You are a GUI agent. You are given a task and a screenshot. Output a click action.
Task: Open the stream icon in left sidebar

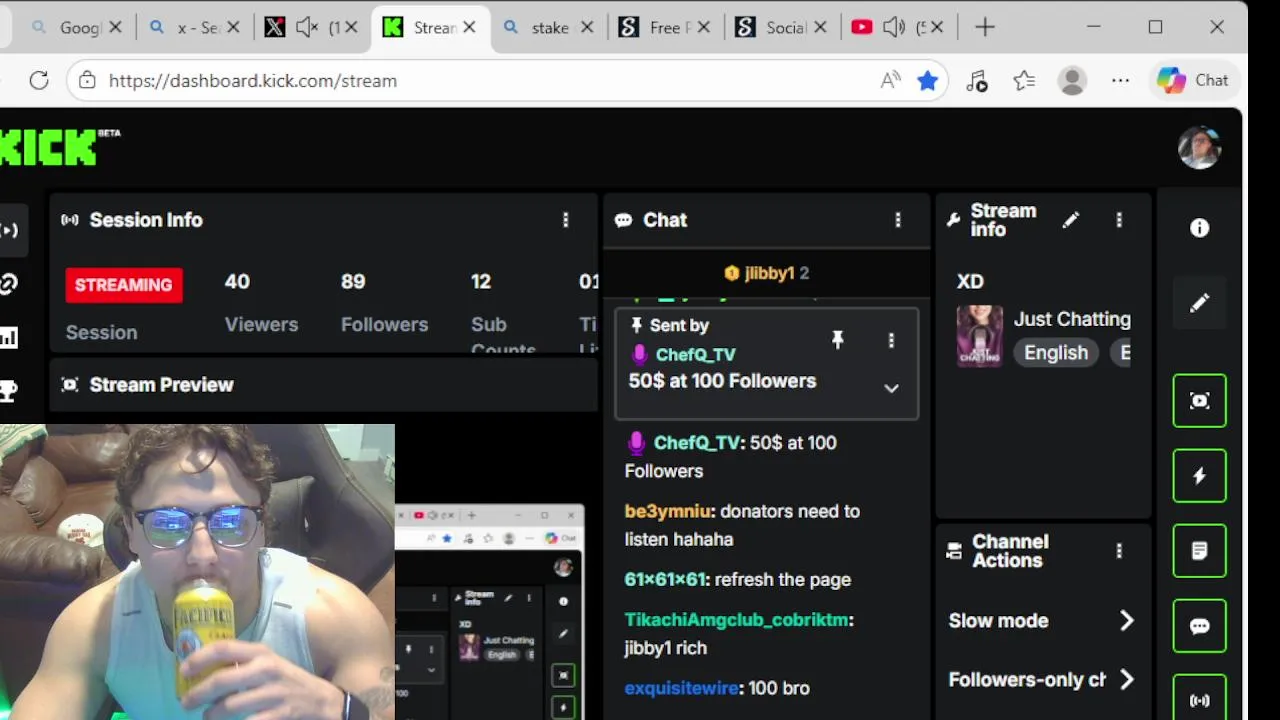tap(8, 231)
